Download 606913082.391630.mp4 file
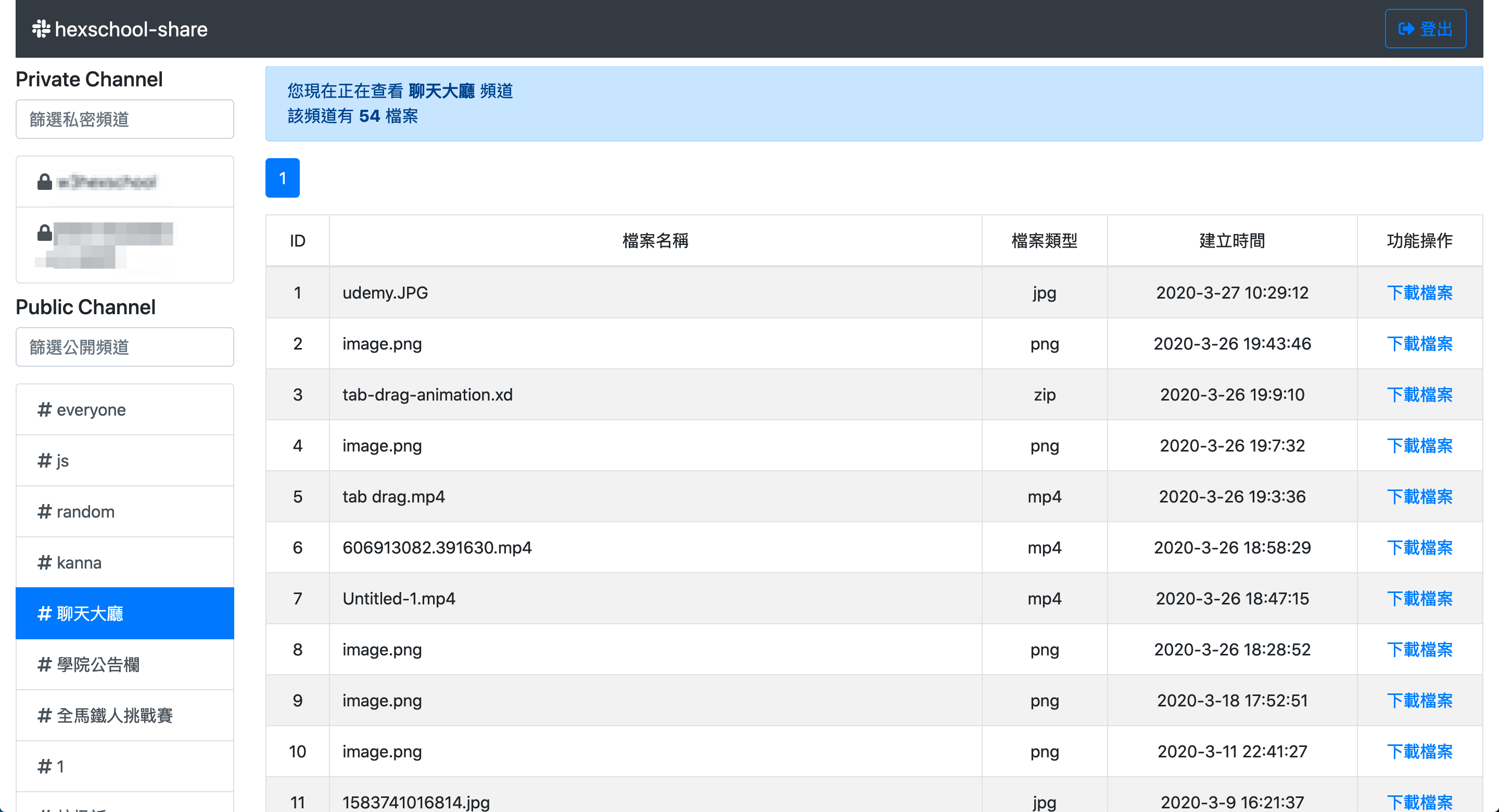 pyautogui.click(x=1419, y=548)
